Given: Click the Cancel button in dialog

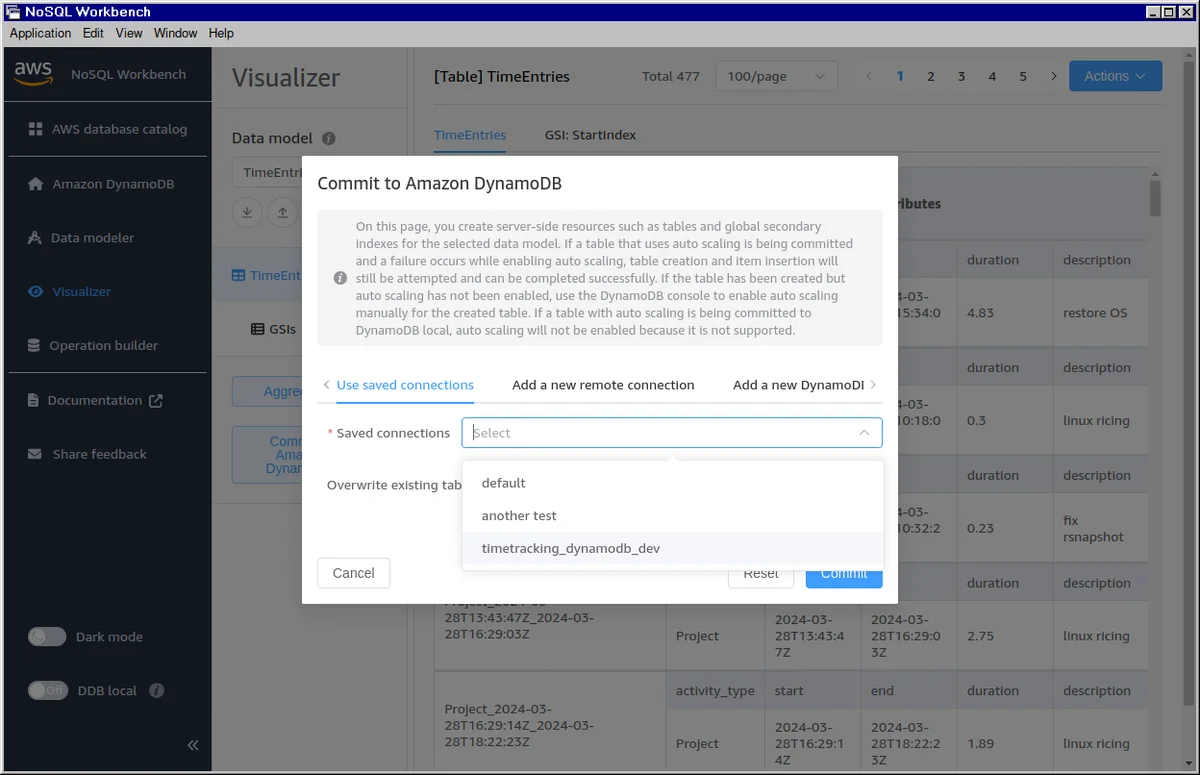Looking at the screenshot, I should (353, 573).
